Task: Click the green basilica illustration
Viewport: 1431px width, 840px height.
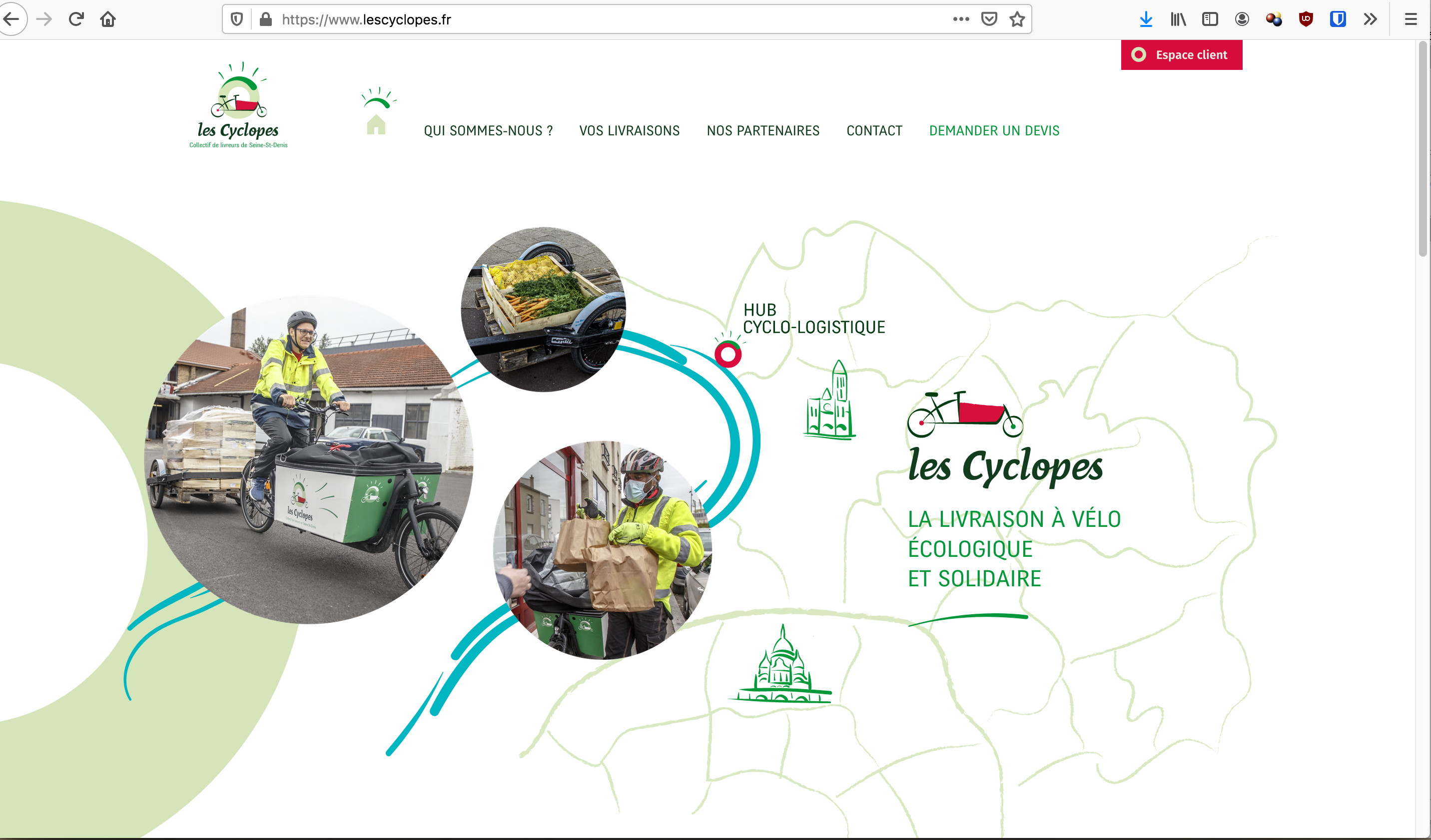Action: click(x=829, y=400)
